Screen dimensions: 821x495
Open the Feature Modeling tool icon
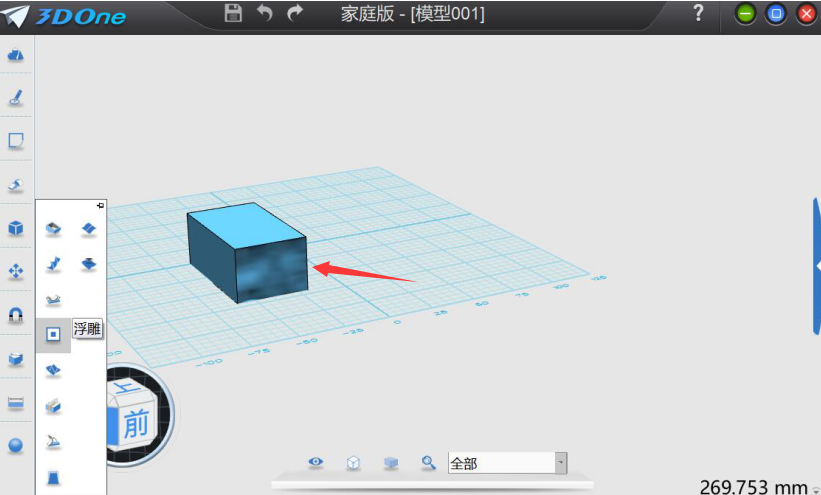pos(16,184)
